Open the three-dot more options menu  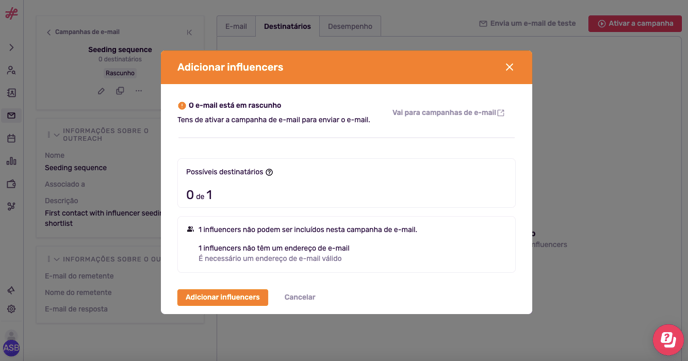[139, 91]
